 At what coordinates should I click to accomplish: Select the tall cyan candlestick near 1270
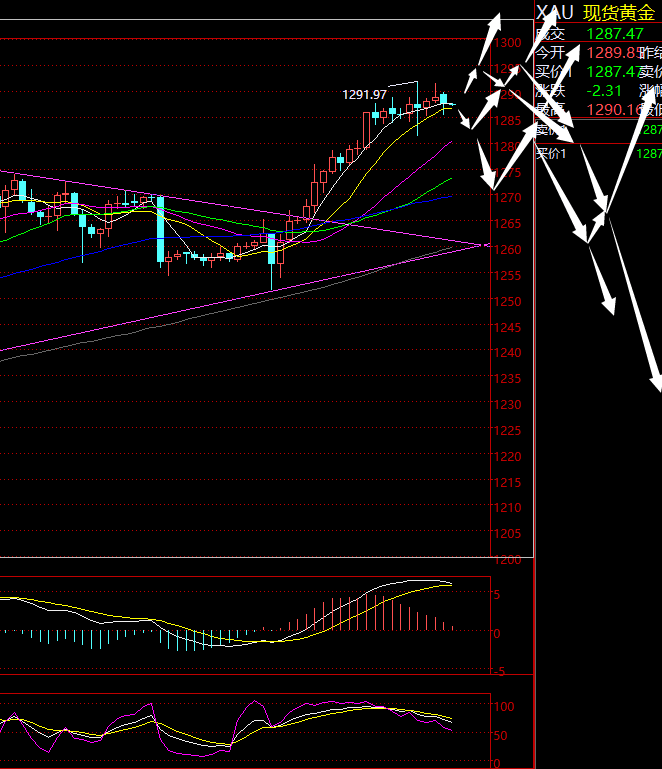160,231
